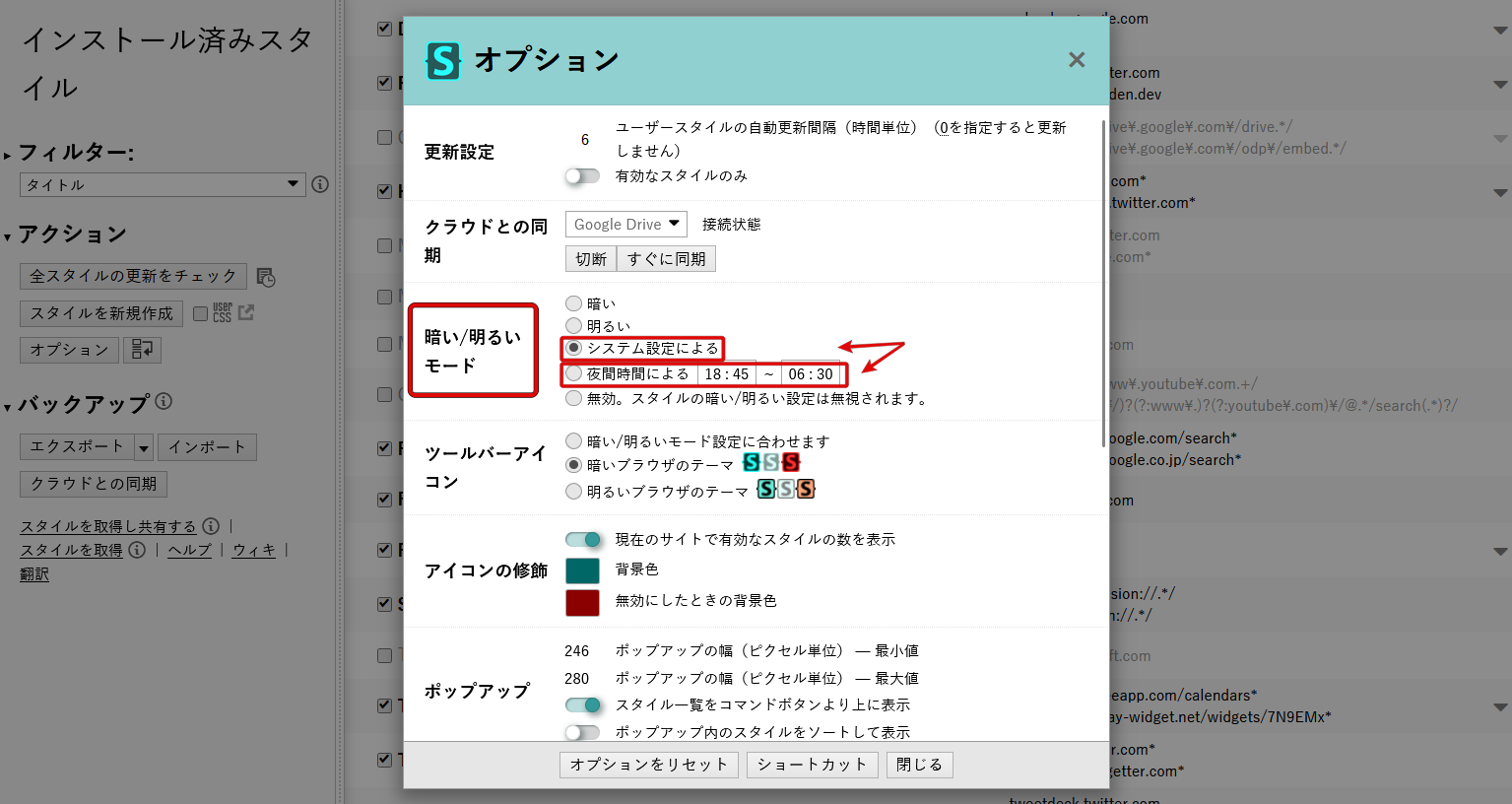The height and width of the screenshot is (804, 1512).
Task: Click the 切断 button
Action: 591,258
